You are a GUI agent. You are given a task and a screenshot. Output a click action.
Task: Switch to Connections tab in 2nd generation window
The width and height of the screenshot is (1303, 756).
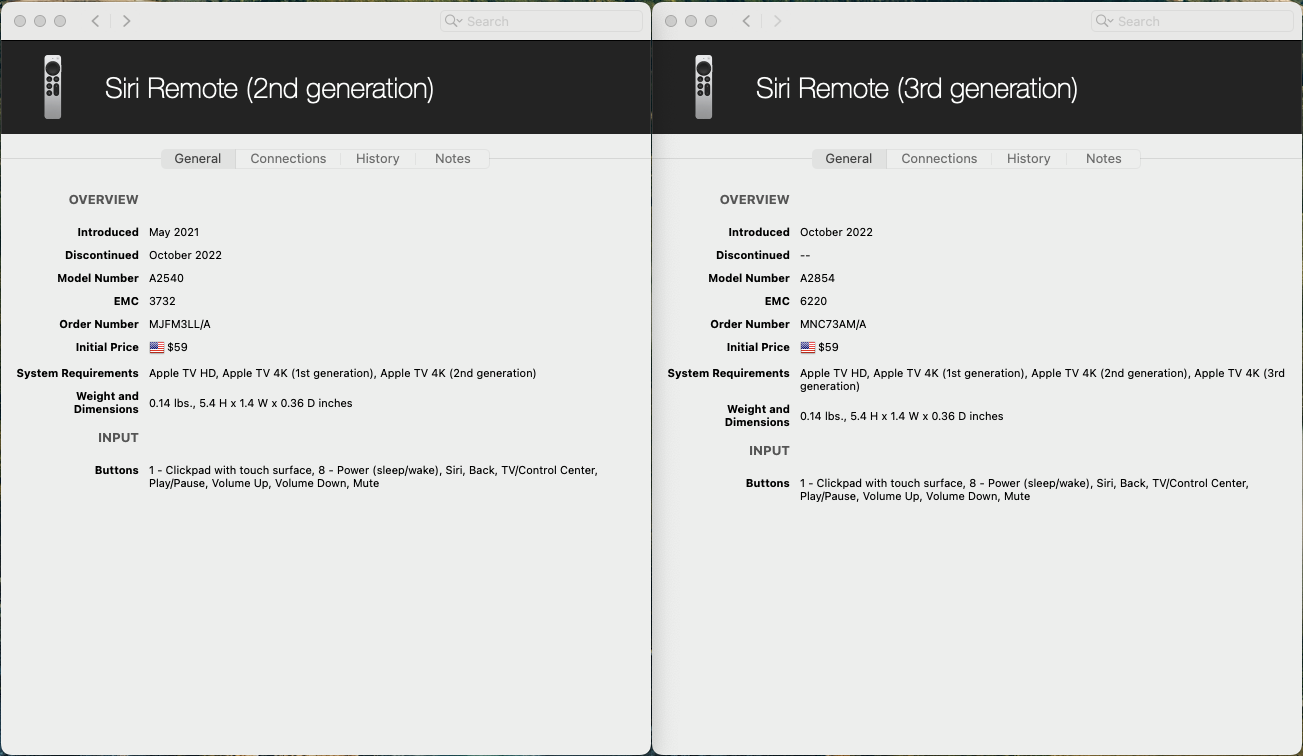click(x=288, y=158)
